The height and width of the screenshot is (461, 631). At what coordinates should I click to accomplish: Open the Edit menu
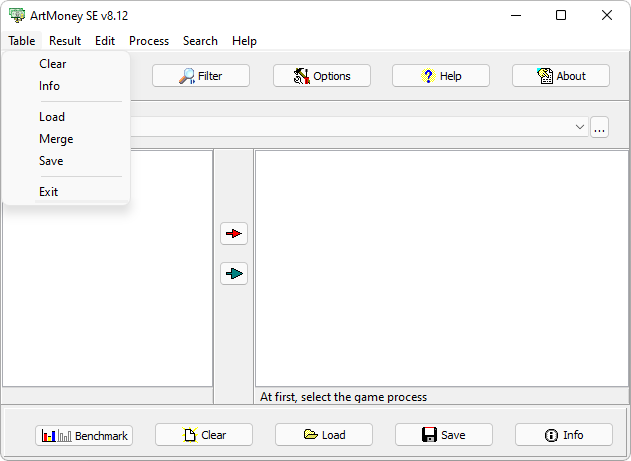[x=105, y=41]
